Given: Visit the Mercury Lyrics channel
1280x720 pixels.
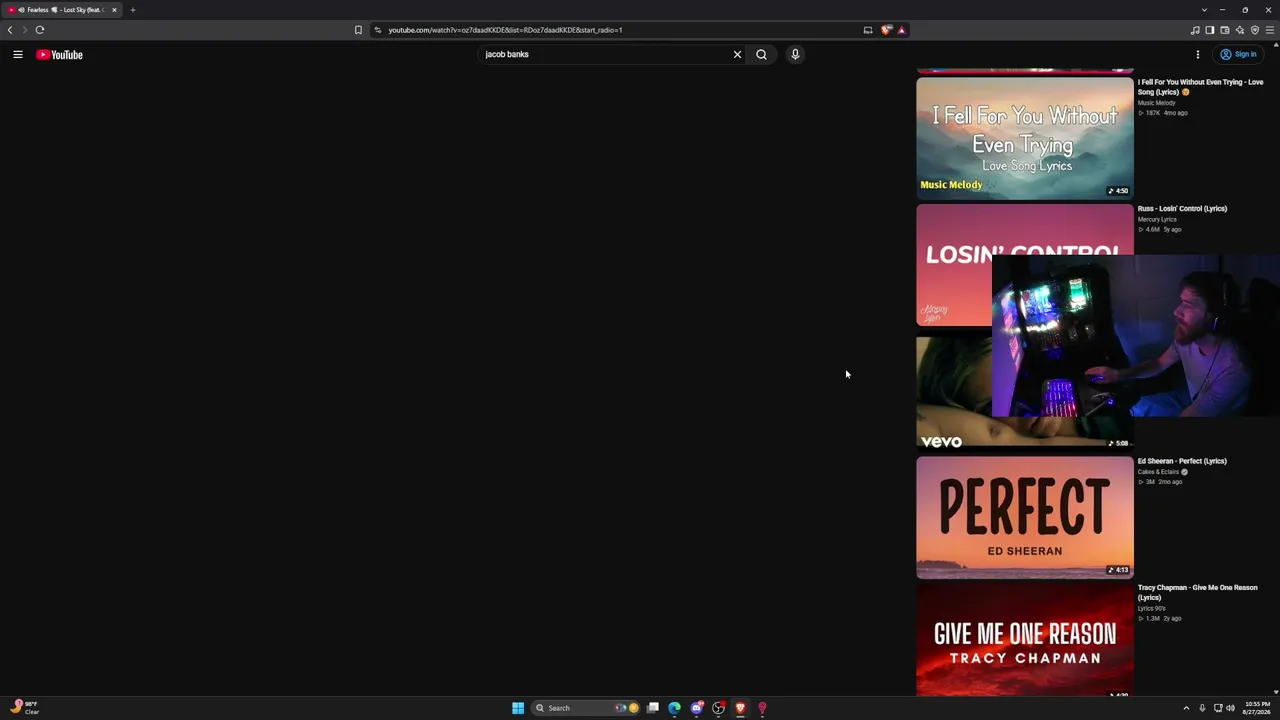Looking at the screenshot, I should 1157,220.
